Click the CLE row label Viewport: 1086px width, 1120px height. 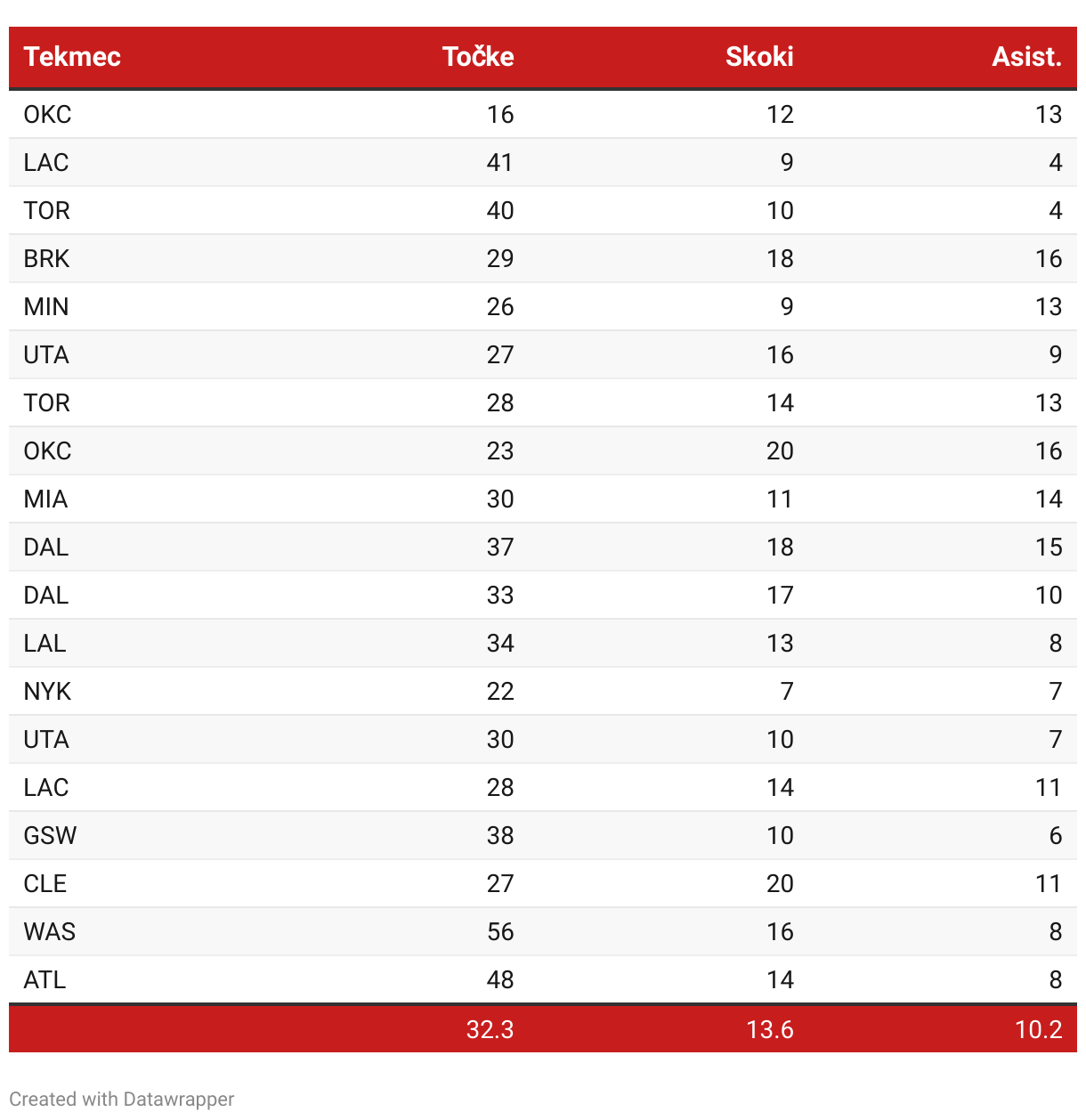click(x=45, y=884)
